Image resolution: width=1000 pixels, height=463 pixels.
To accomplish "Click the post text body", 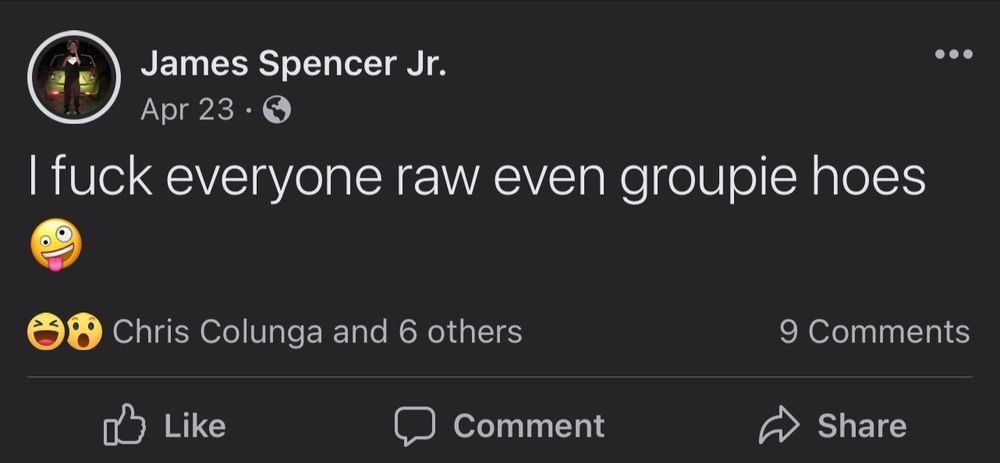I will point(476,178).
